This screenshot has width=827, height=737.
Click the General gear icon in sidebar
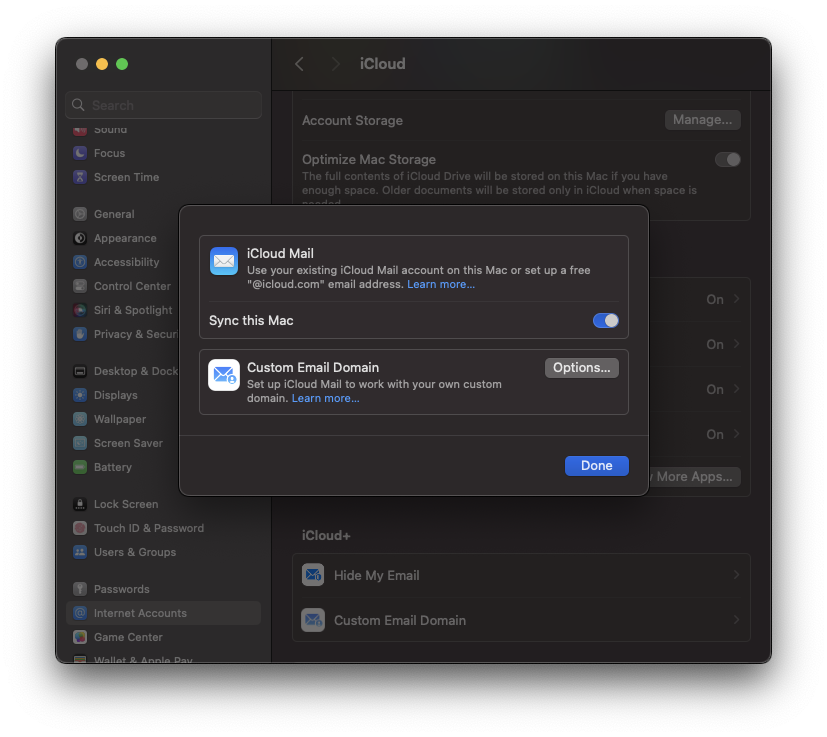(x=80, y=214)
